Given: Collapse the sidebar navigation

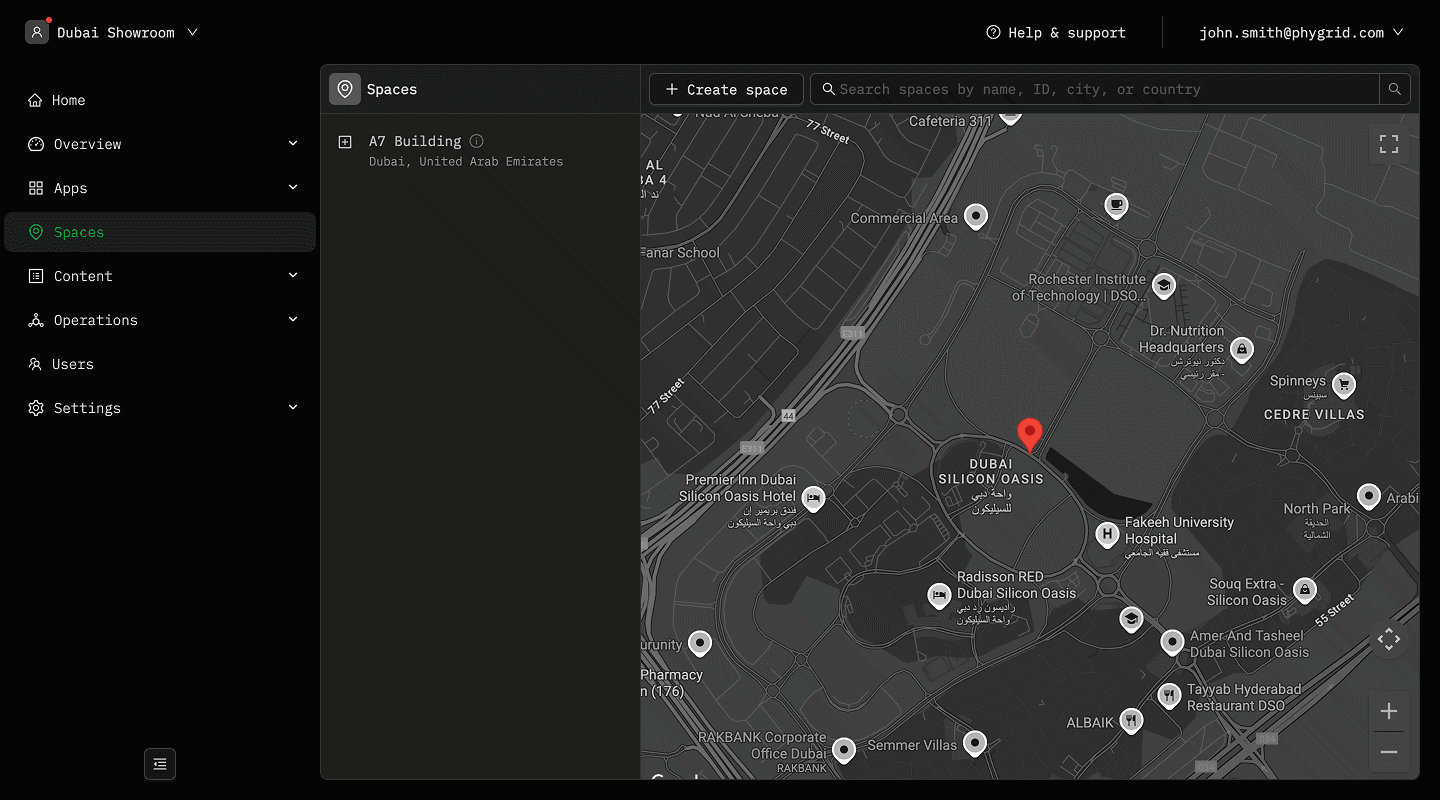Looking at the screenshot, I should coord(160,764).
